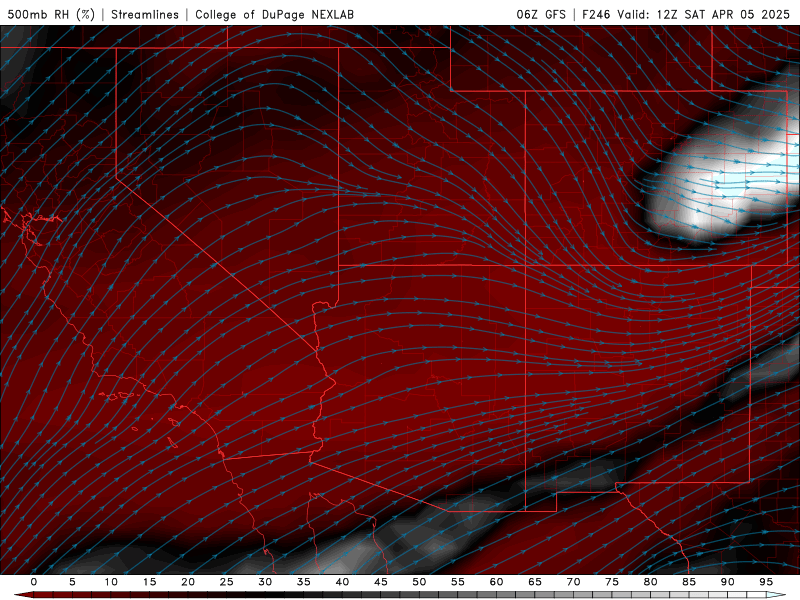Click the "Streamlines" header label

145,14
